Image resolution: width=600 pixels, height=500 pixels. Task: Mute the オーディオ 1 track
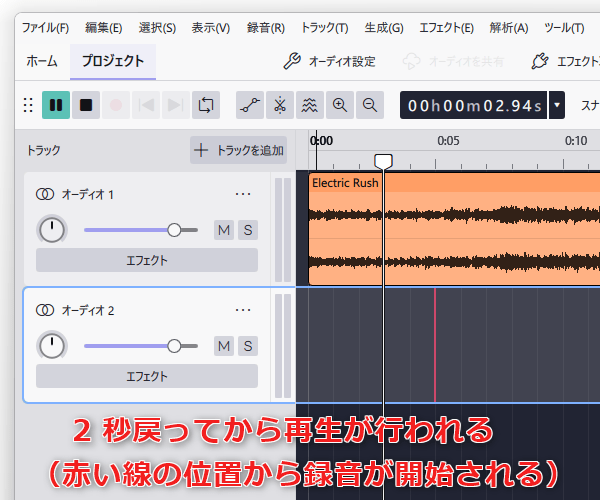(x=224, y=230)
